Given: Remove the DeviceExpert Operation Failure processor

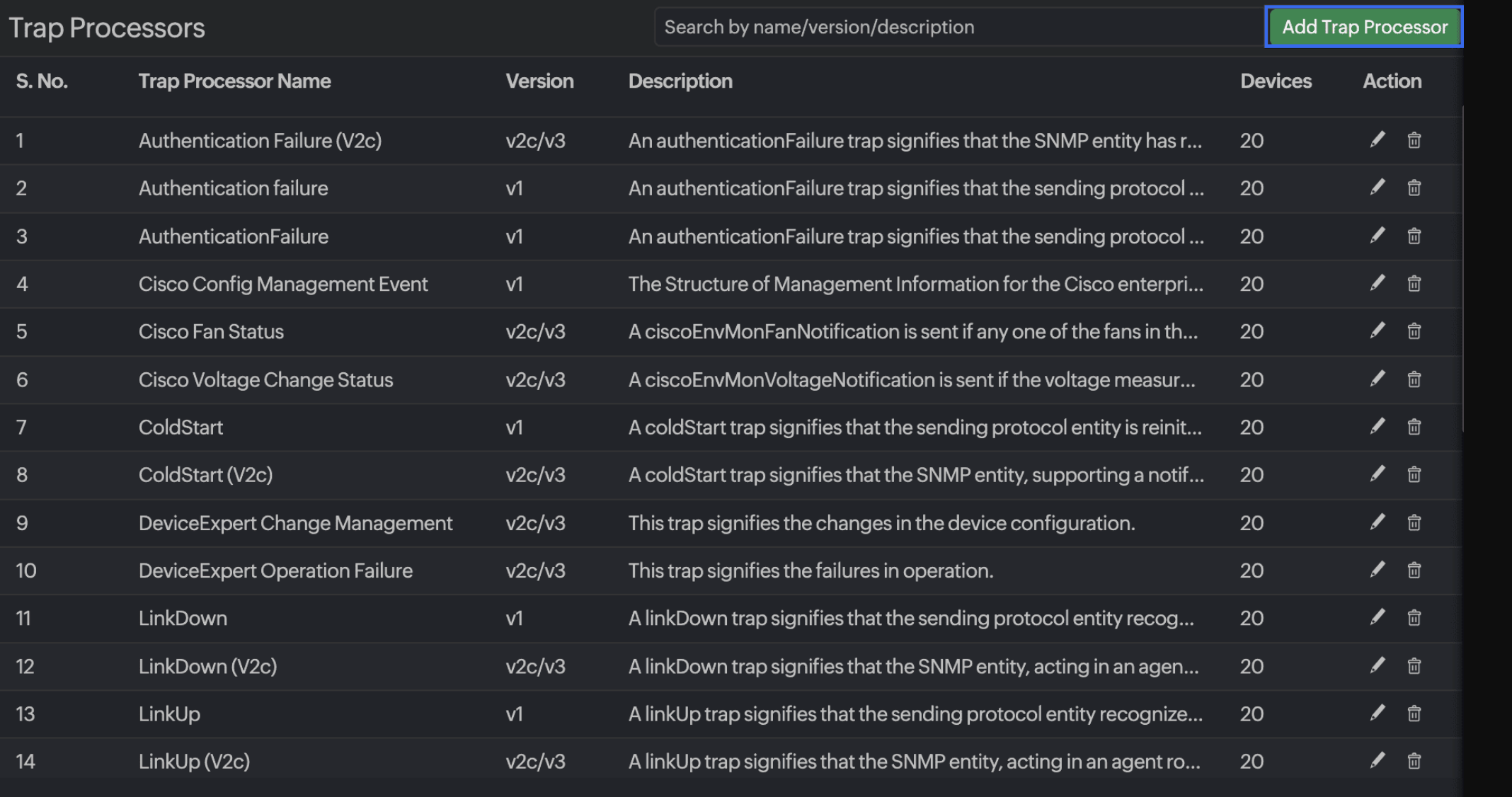Looking at the screenshot, I should coord(1414,570).
